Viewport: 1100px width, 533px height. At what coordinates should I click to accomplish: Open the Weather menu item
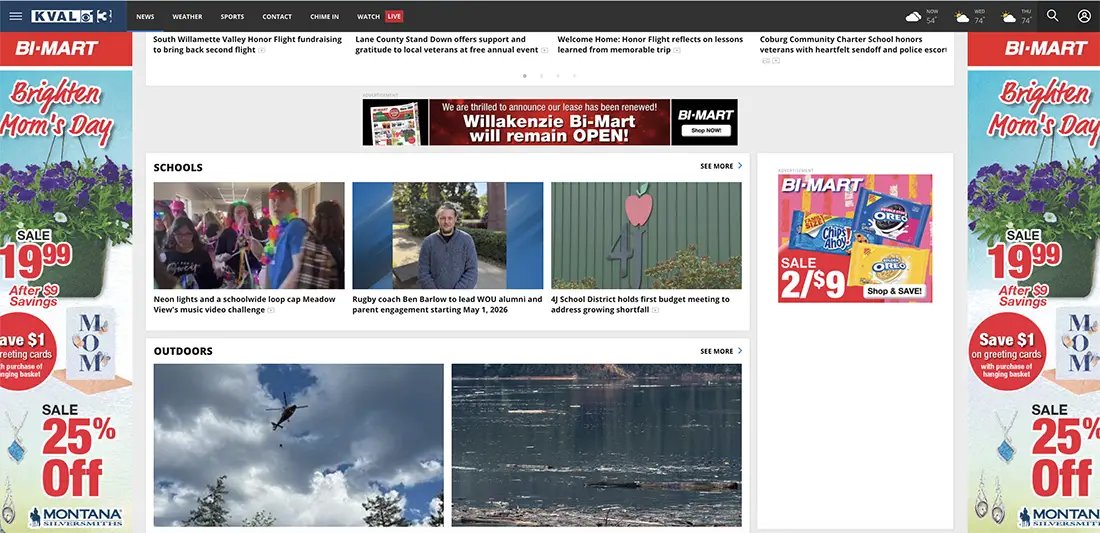[x=187, y=16]
